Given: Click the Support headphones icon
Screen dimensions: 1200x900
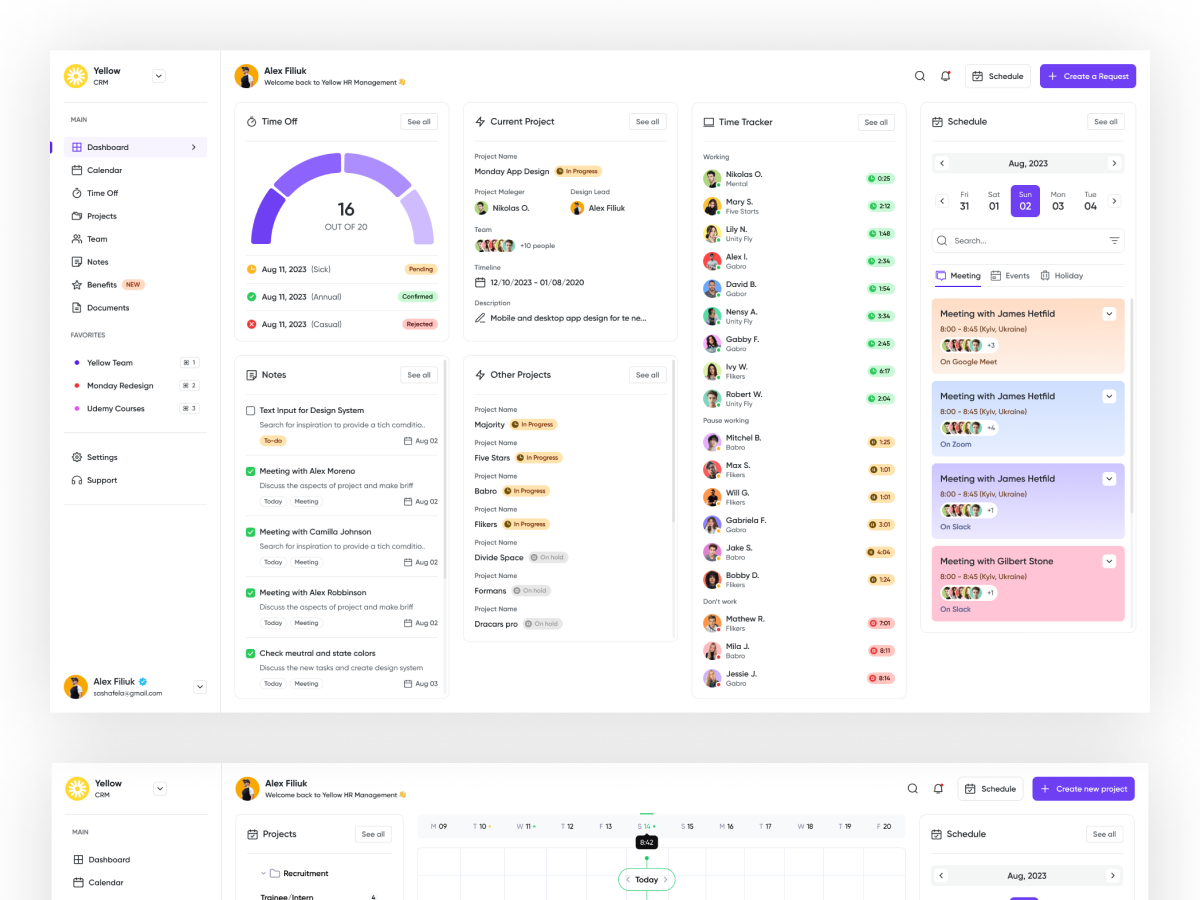Looking at the screenshot, I should click(77, 480).
